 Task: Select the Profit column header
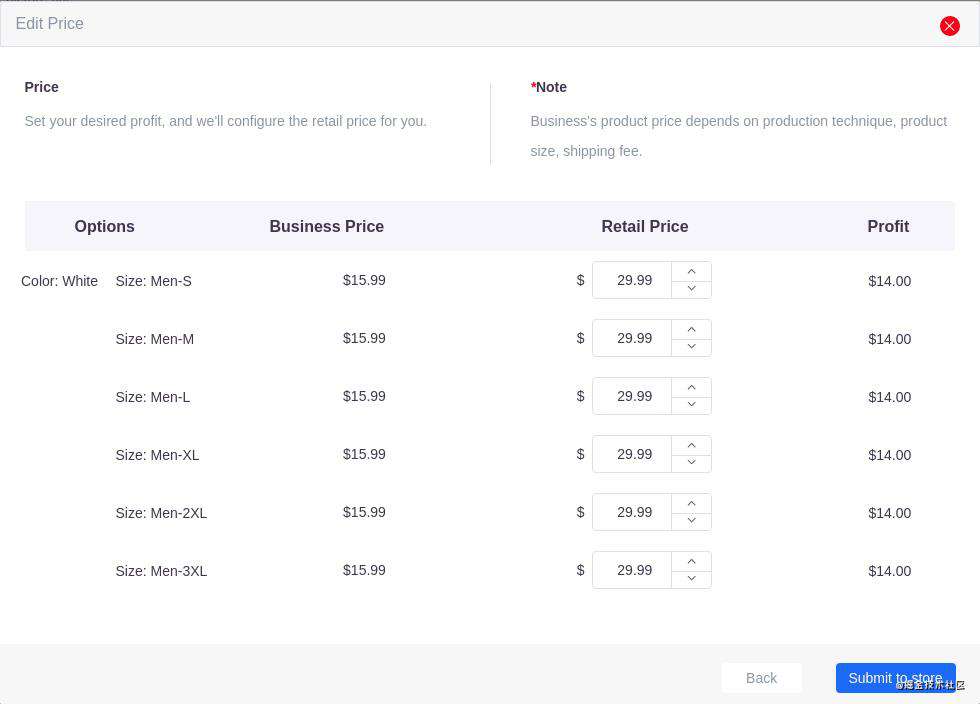888,226
